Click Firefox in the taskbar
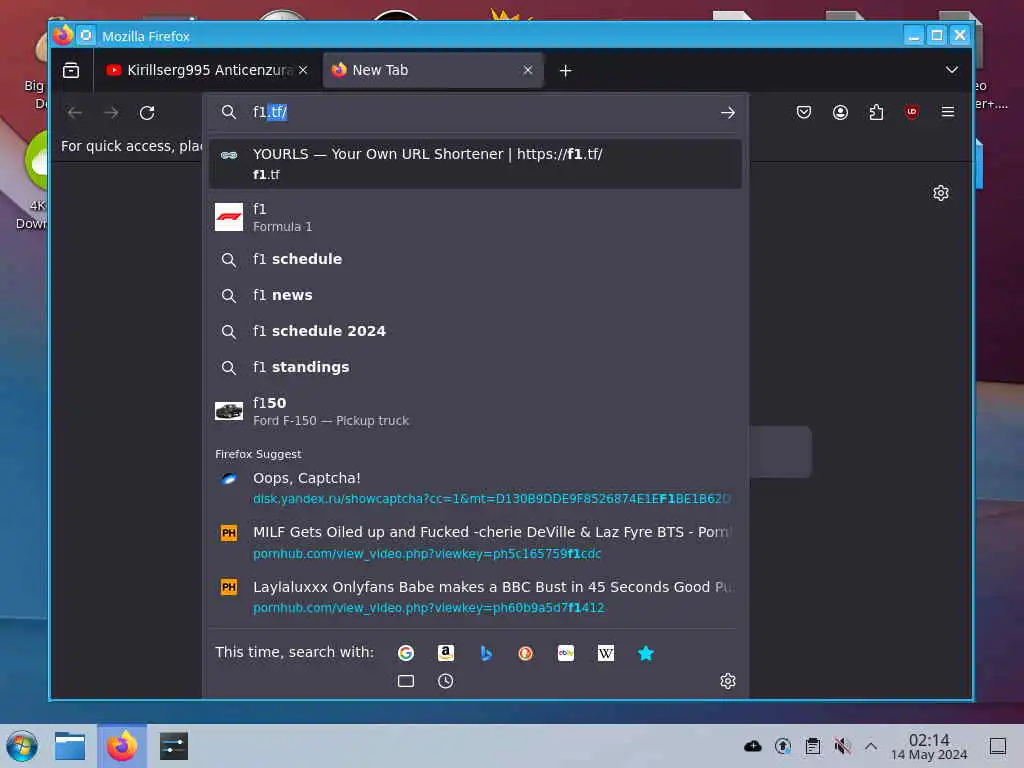Image resolution: width=1024 pixels, height=768 pixels. pyautogui.click(x=122, y=746)
